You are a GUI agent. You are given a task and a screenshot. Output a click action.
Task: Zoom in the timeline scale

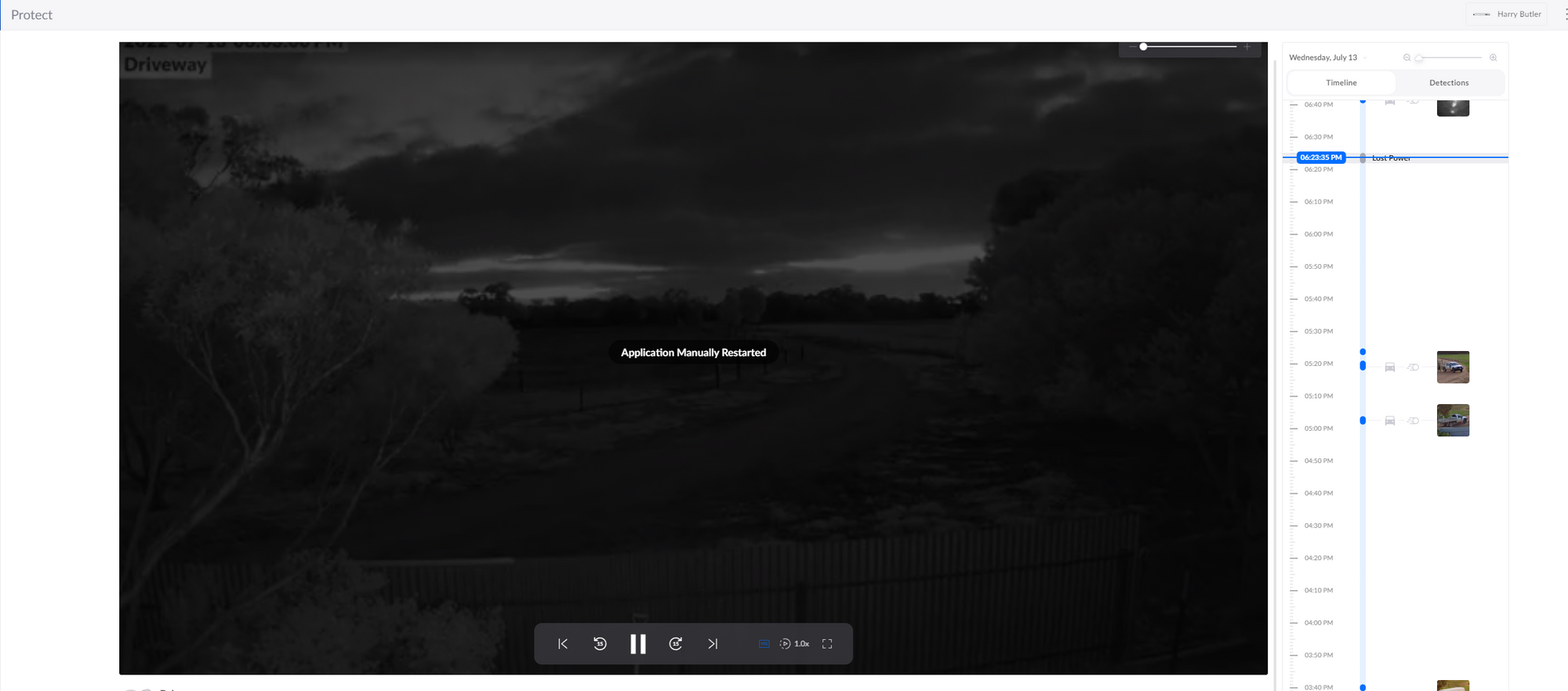(x=1493, y=58)
